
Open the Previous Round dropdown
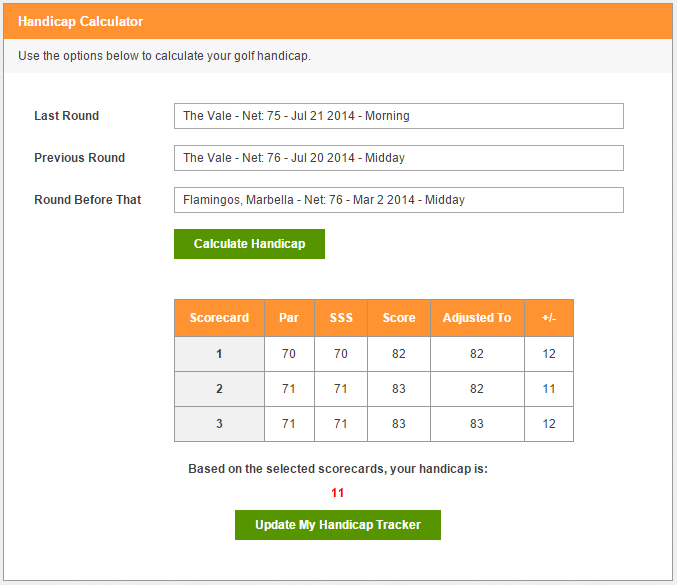pyautogui.click(x=398, y=158)
